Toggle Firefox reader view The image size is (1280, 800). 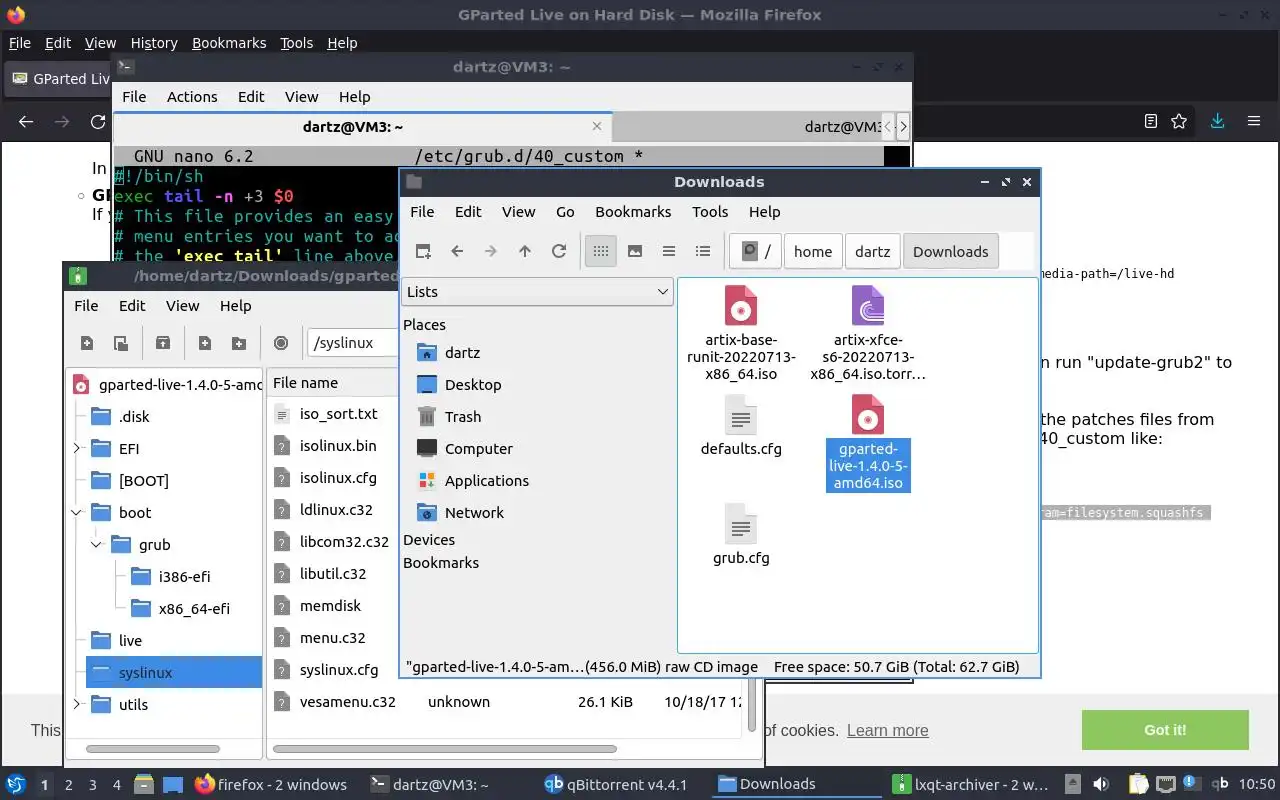point(1151,121)
